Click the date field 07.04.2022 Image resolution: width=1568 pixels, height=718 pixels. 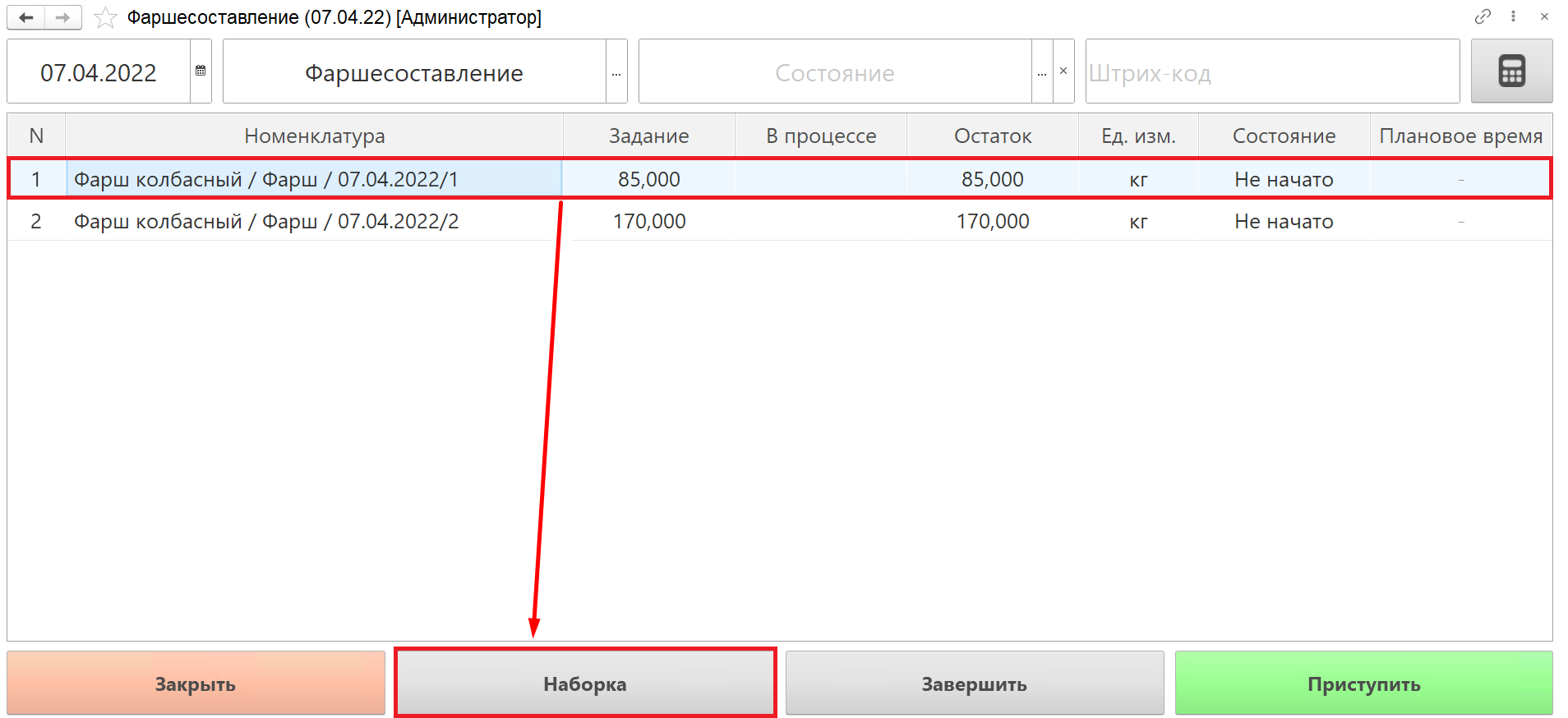tap(99, 72)
